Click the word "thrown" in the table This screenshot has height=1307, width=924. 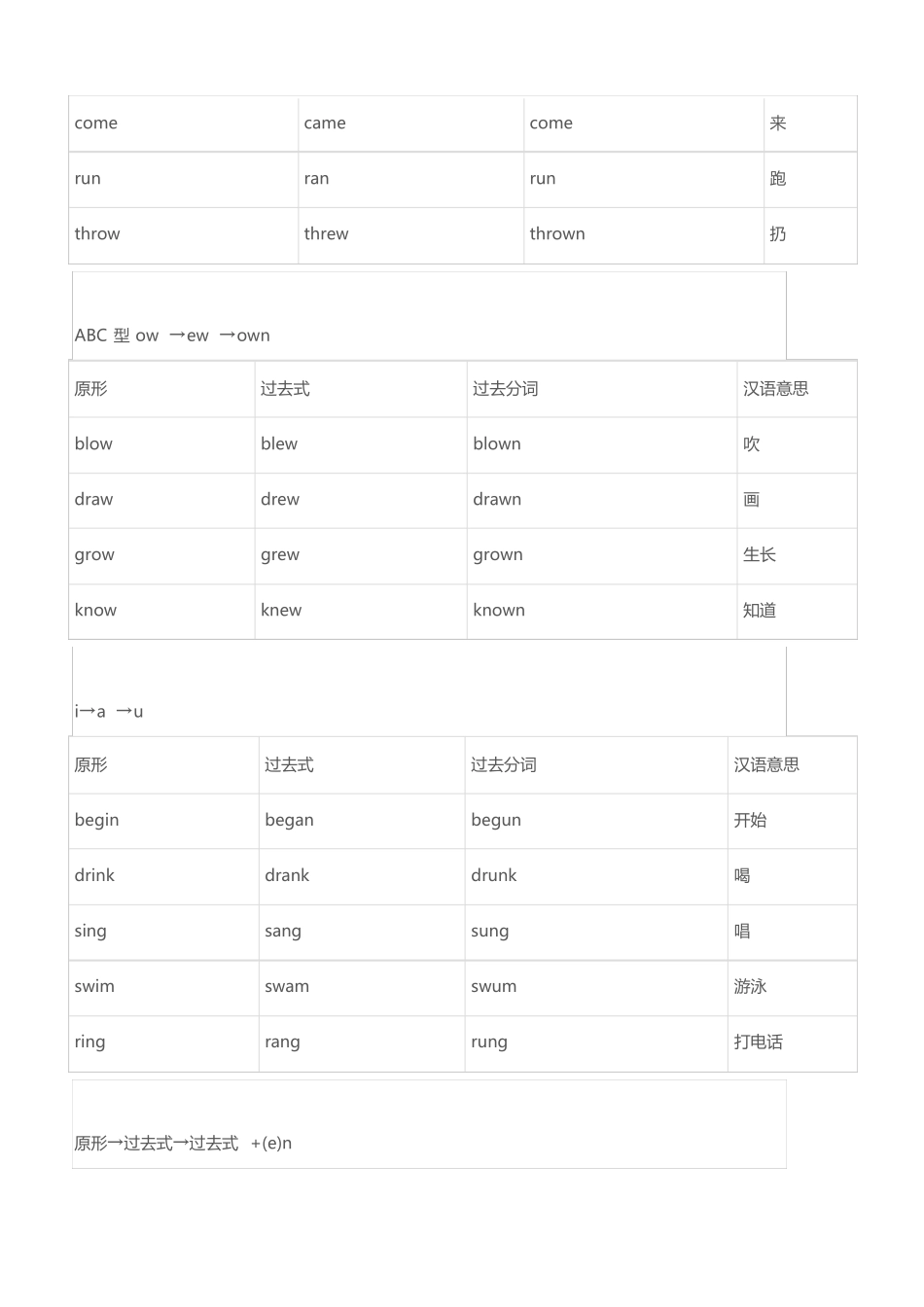[557, 234]
